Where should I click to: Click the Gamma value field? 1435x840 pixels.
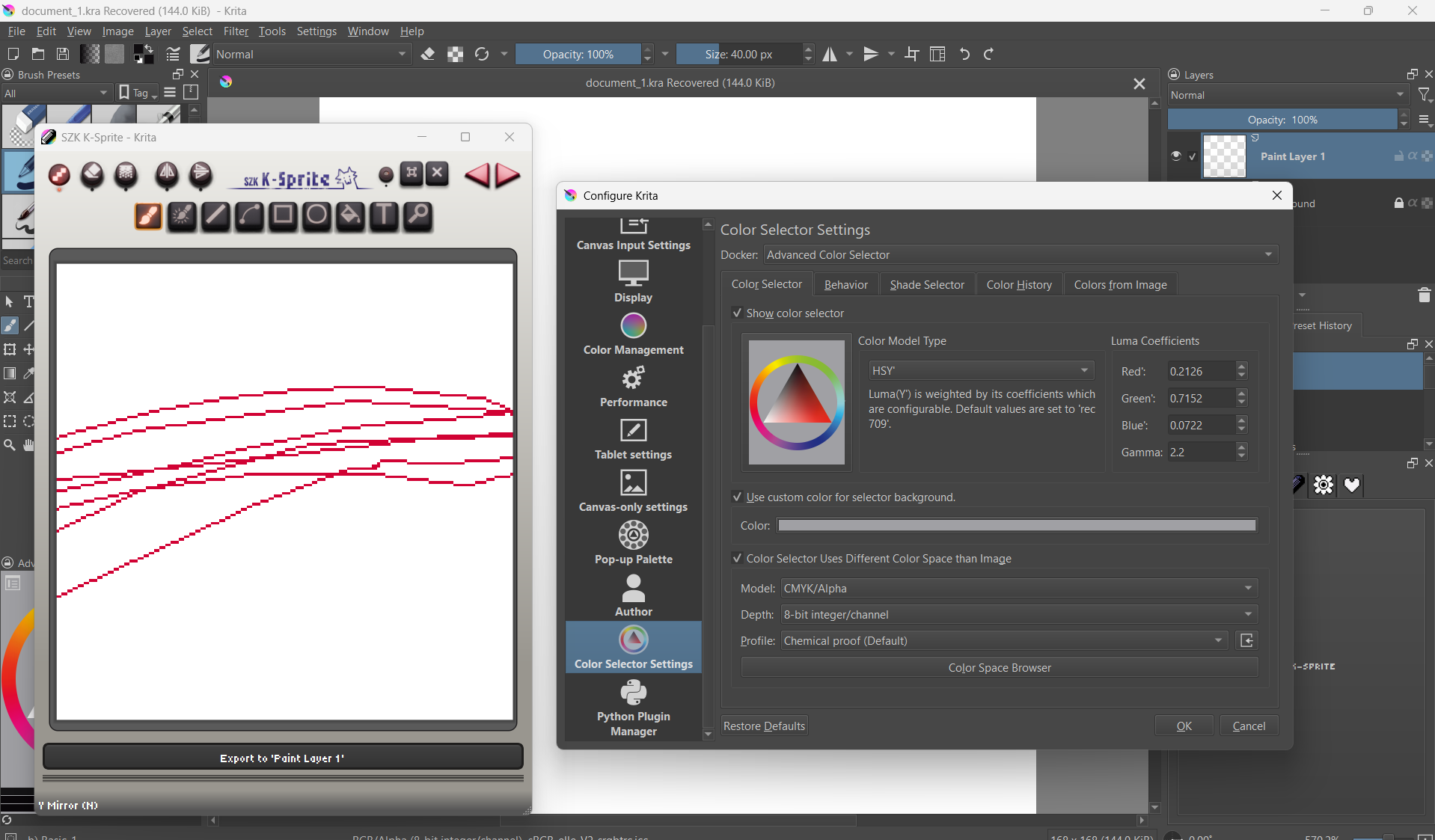(1201, 452)
